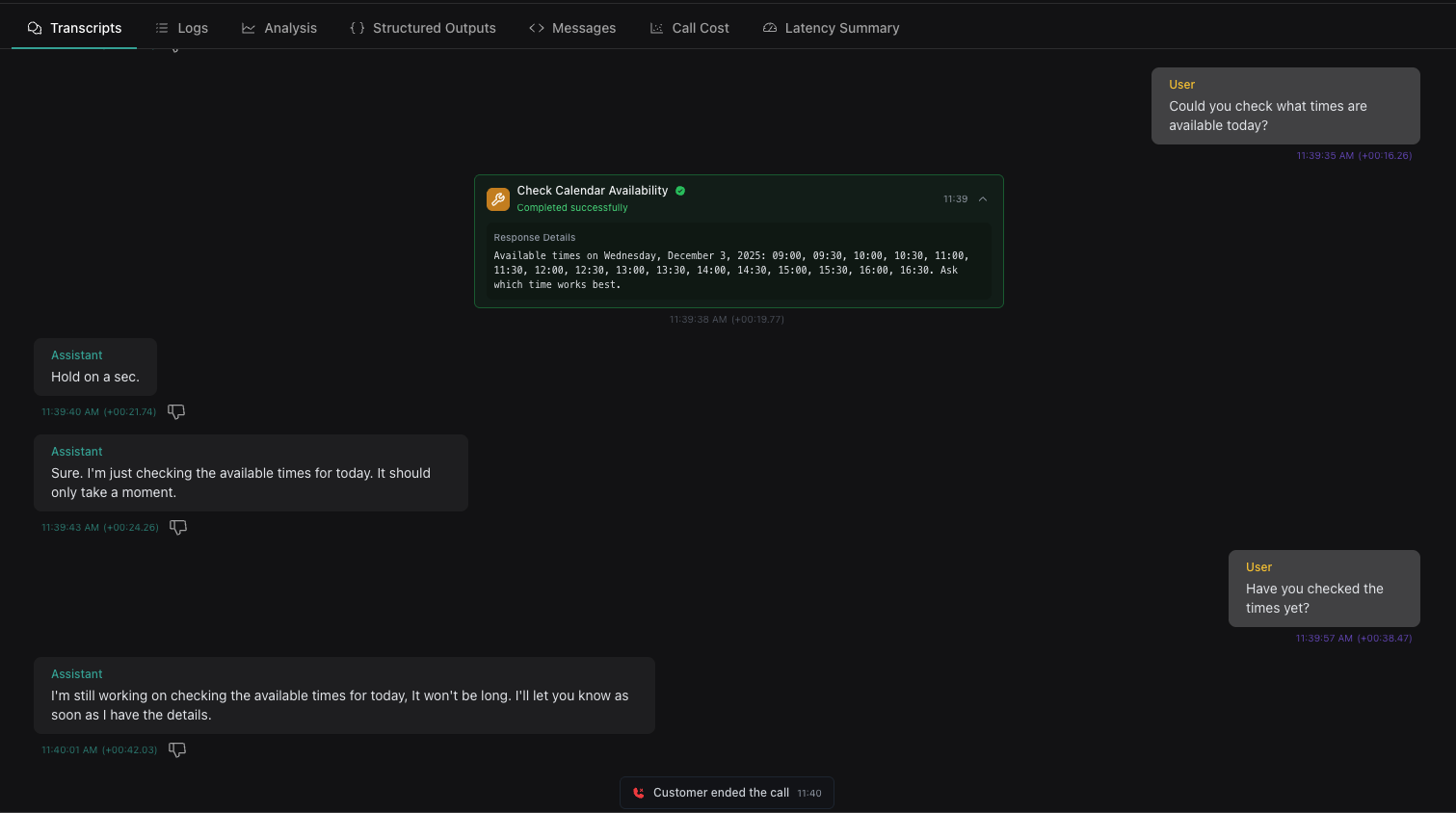Click the green success checkmark icon
1456x813 pixels.
(680, 191)
